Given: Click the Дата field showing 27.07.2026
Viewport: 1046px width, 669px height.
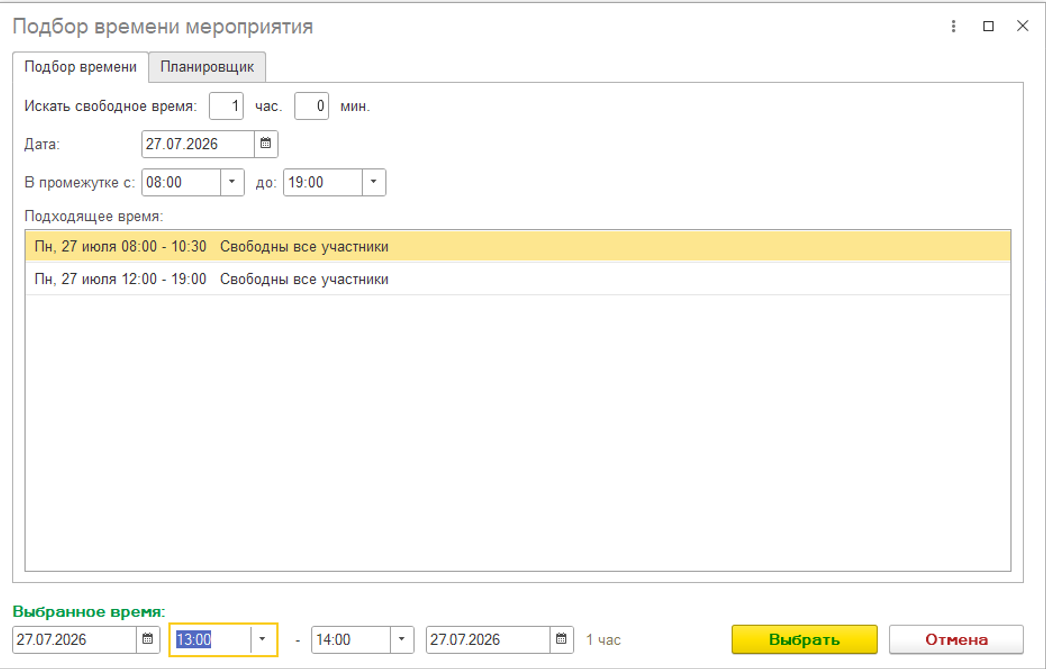Looking at the screenshot, I should point(198,144).
